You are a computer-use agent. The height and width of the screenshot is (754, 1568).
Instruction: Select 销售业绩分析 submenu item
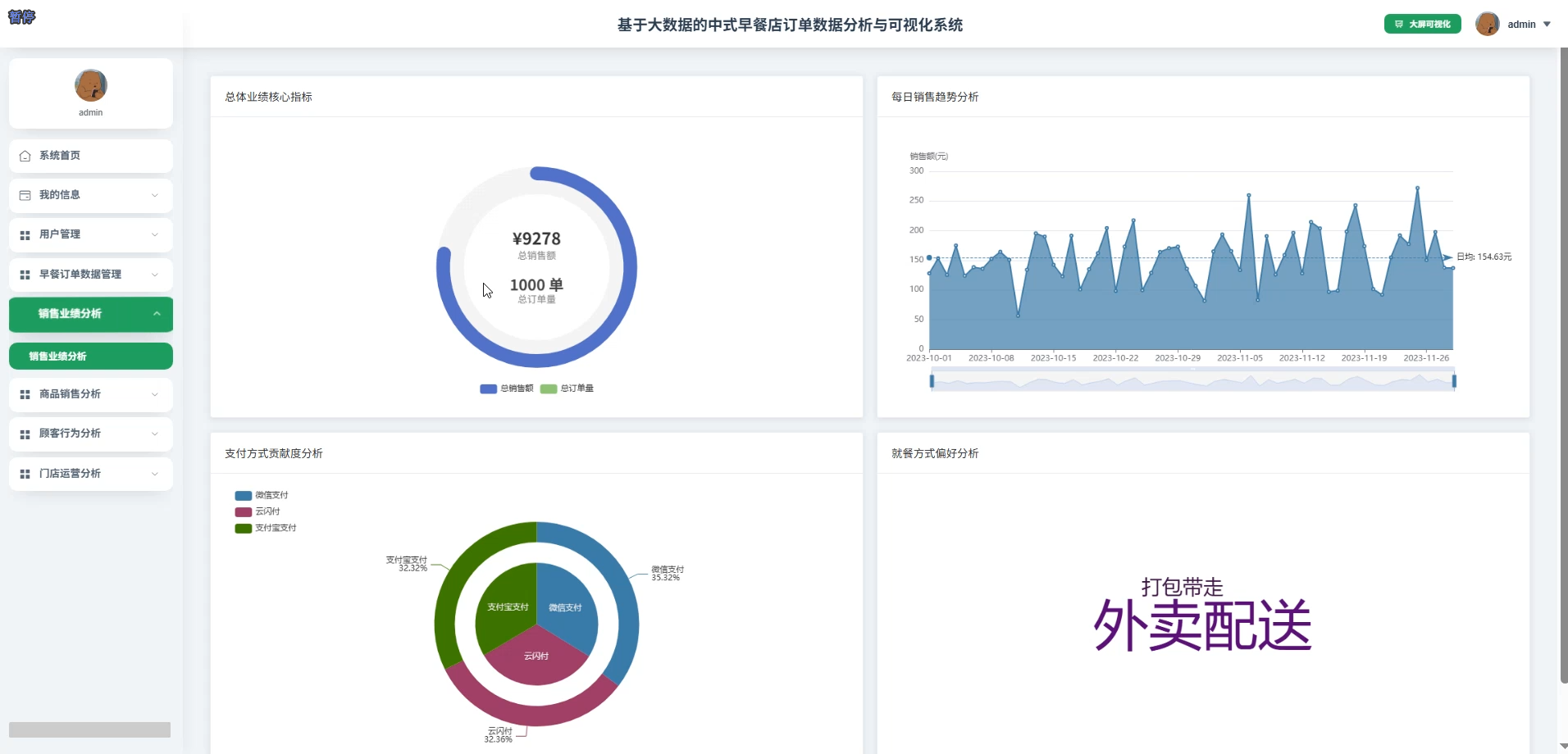click(91, 356)
